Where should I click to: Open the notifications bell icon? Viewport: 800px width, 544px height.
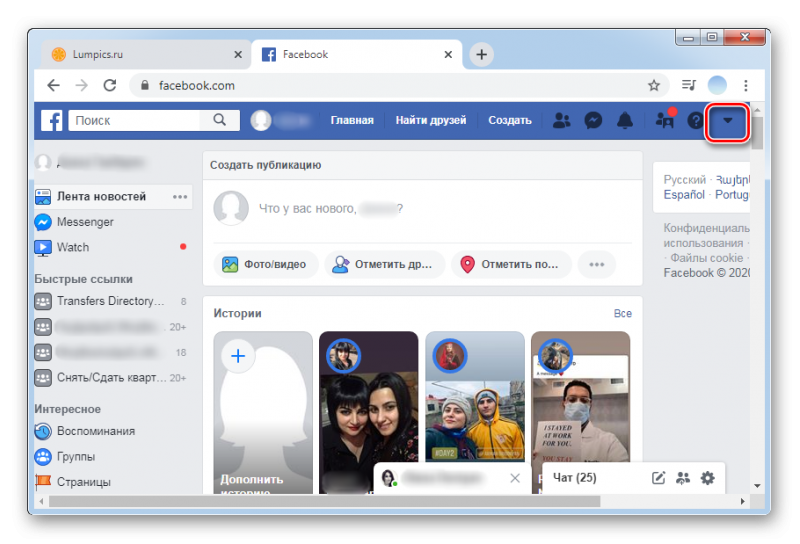coord(625,120)
